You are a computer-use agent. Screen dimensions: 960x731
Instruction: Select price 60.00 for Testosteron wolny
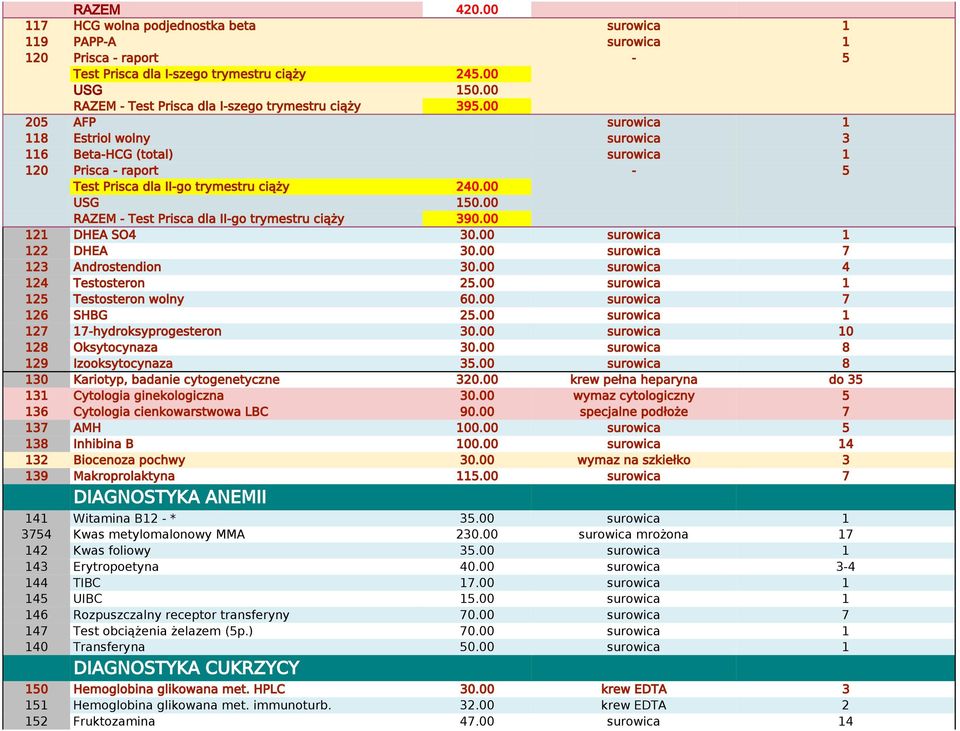click(477, 299)
